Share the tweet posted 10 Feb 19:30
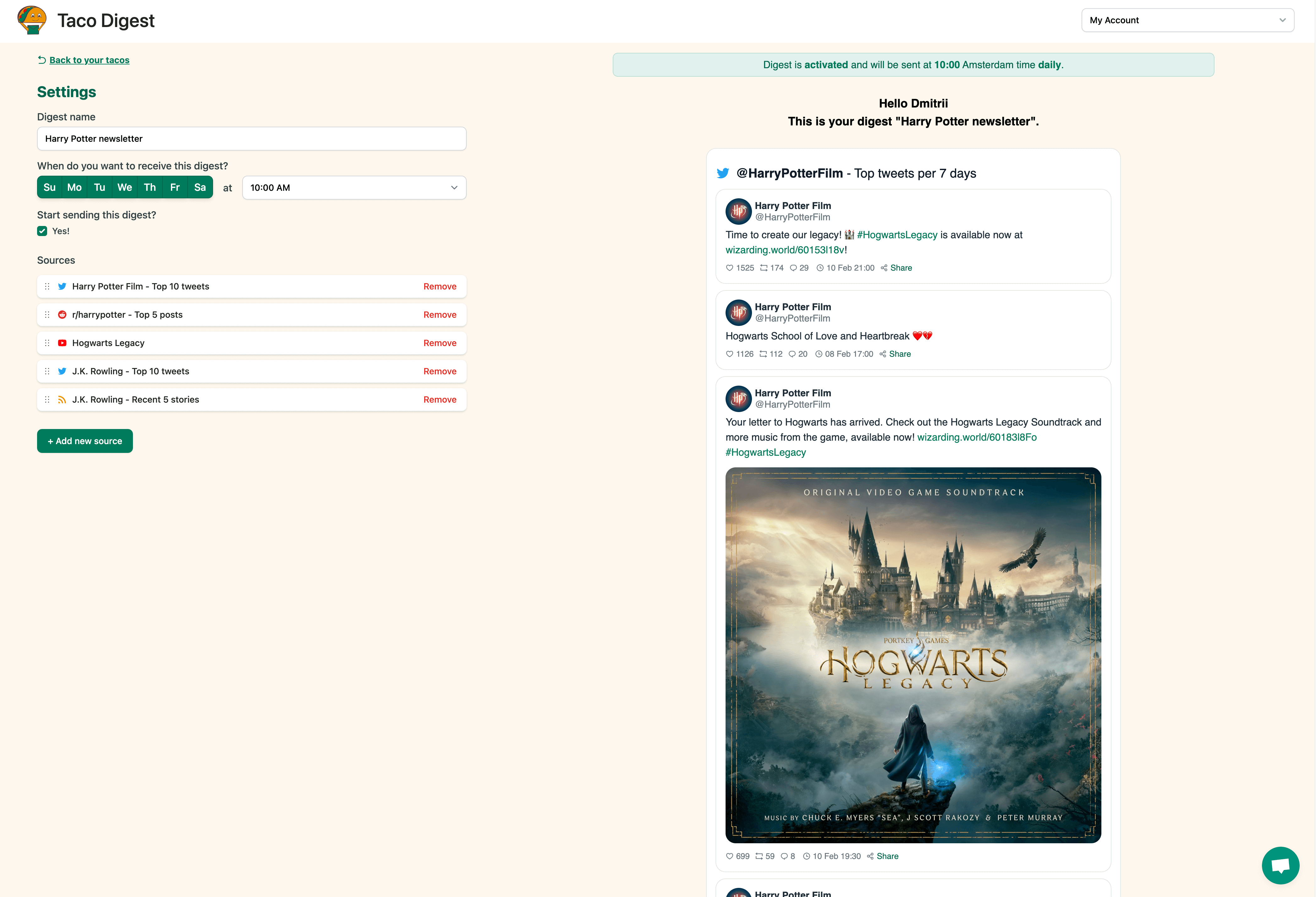 point(887,856)
